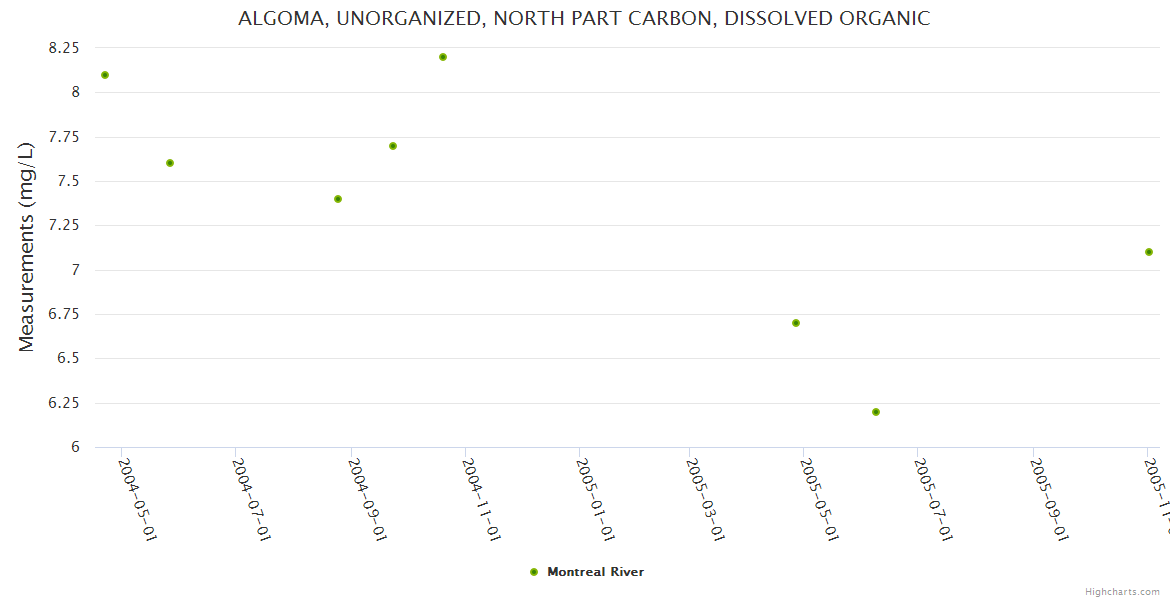1170x600 pixels.
Task: Click the chart title about dissolved organic carbon
Action: point(584,18)
